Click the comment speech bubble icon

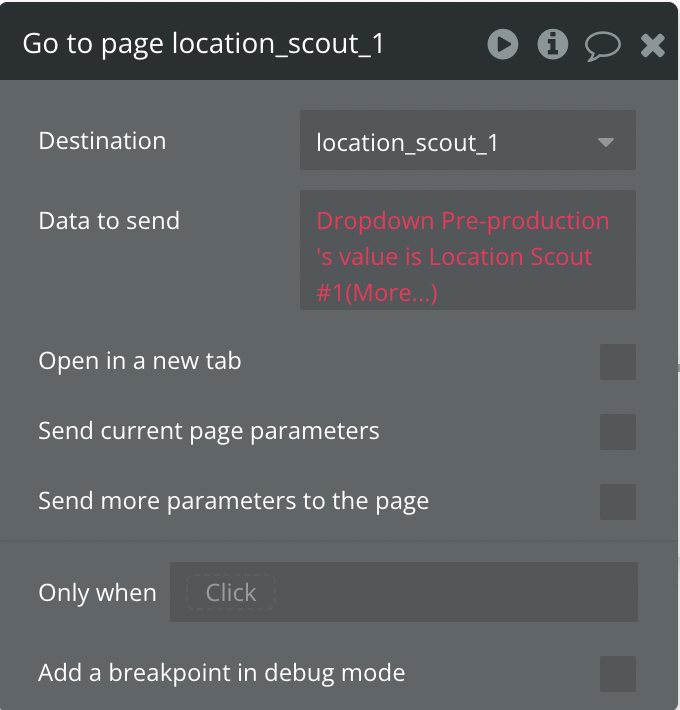pos(603,45)
